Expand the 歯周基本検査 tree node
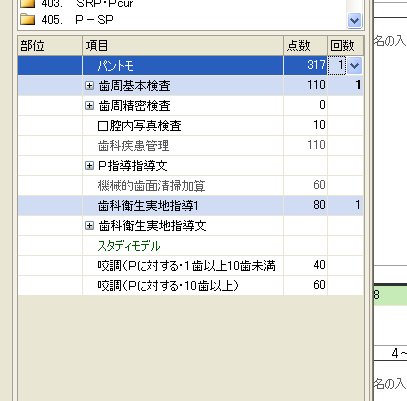This screenshot has height=401, width=407. (89, 86)
